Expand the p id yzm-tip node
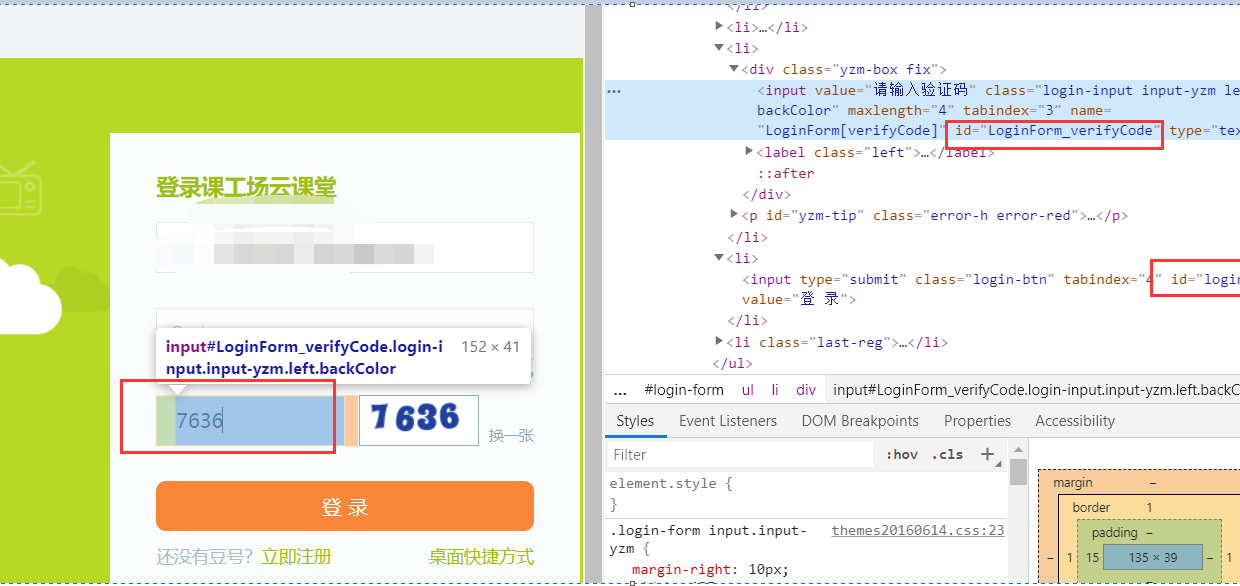 tap(734, 215)
